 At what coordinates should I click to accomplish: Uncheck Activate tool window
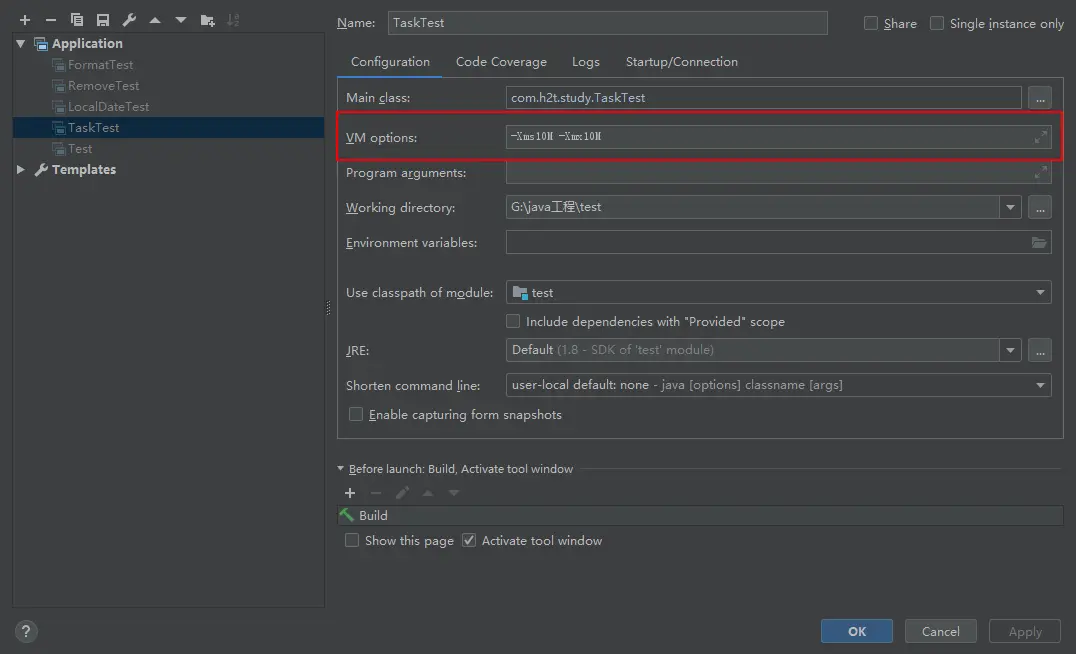[469, 540]
